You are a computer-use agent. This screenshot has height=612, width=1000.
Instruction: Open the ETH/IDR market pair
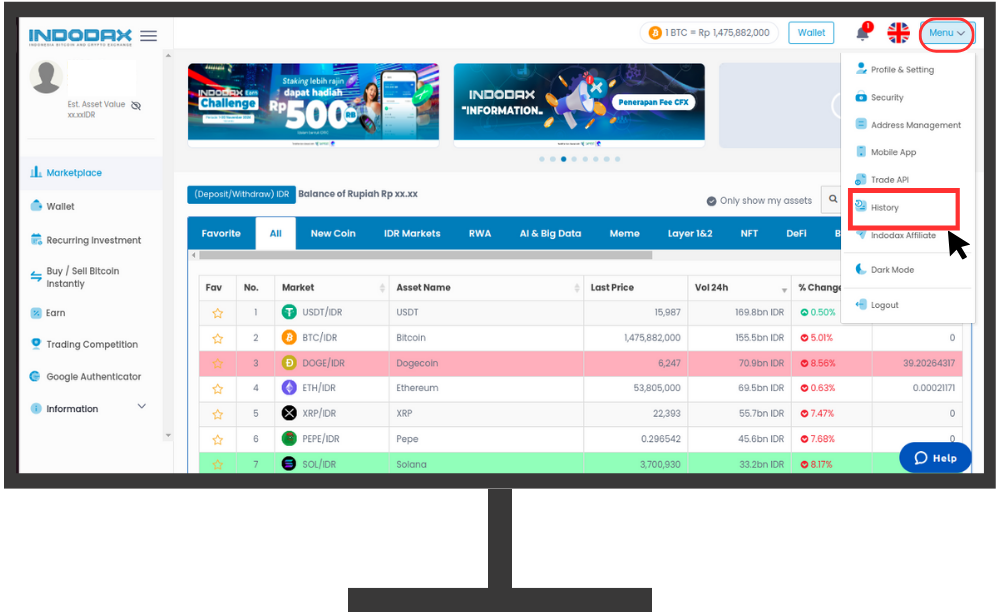point(319,388)
